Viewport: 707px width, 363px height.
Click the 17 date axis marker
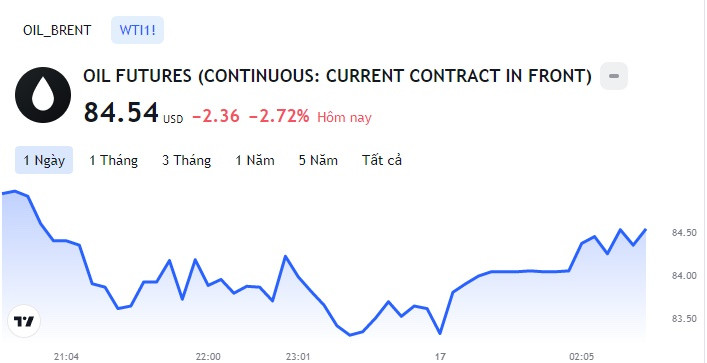[x=441, y=357]
